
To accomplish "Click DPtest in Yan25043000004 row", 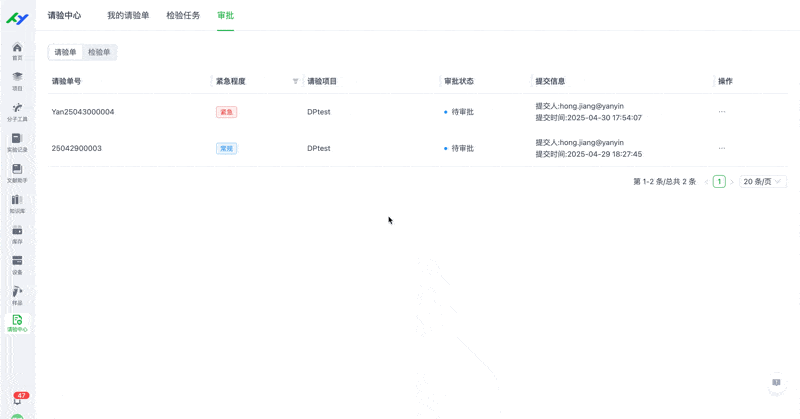I will (x=319, y=112).
